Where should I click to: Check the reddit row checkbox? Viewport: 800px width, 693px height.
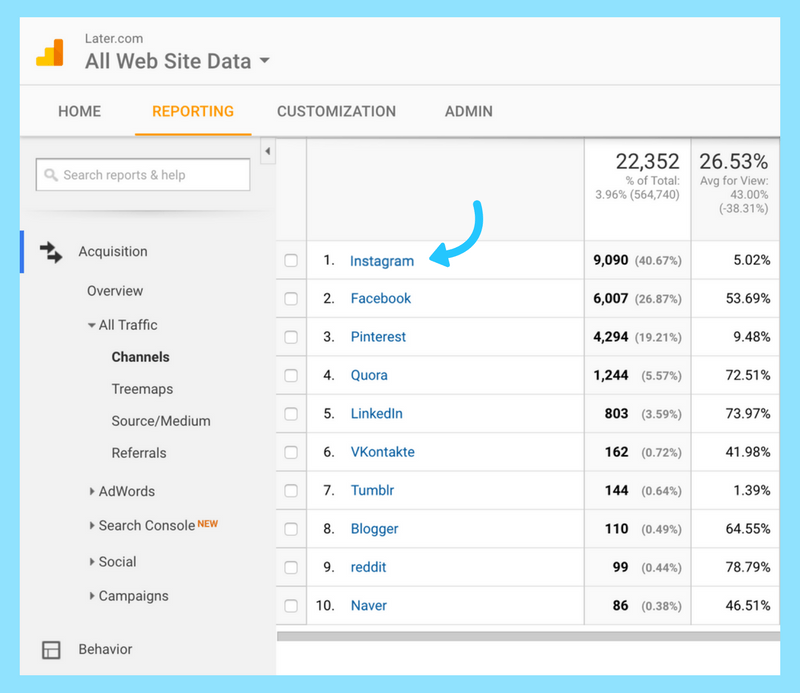pyautogui.click(x=291, y=567)
